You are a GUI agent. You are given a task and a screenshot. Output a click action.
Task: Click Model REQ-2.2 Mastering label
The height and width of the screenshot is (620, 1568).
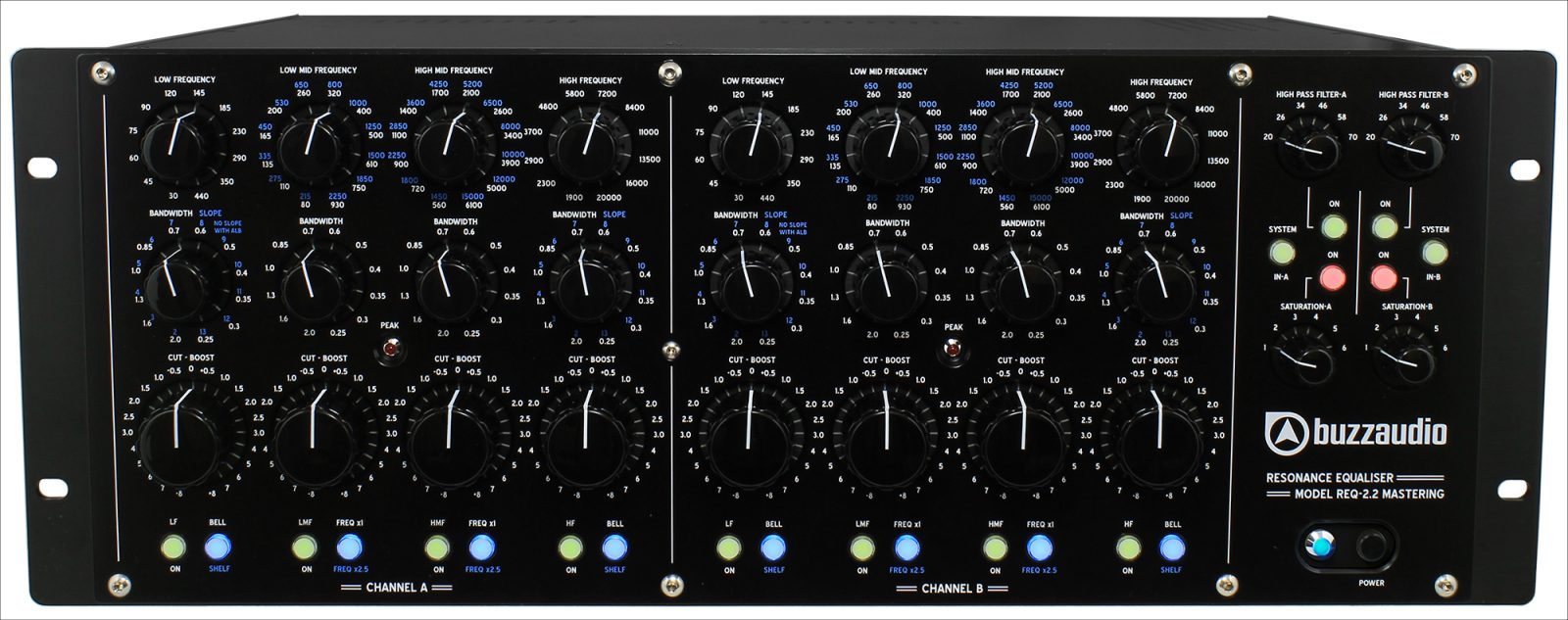[x=1368, y=495]
